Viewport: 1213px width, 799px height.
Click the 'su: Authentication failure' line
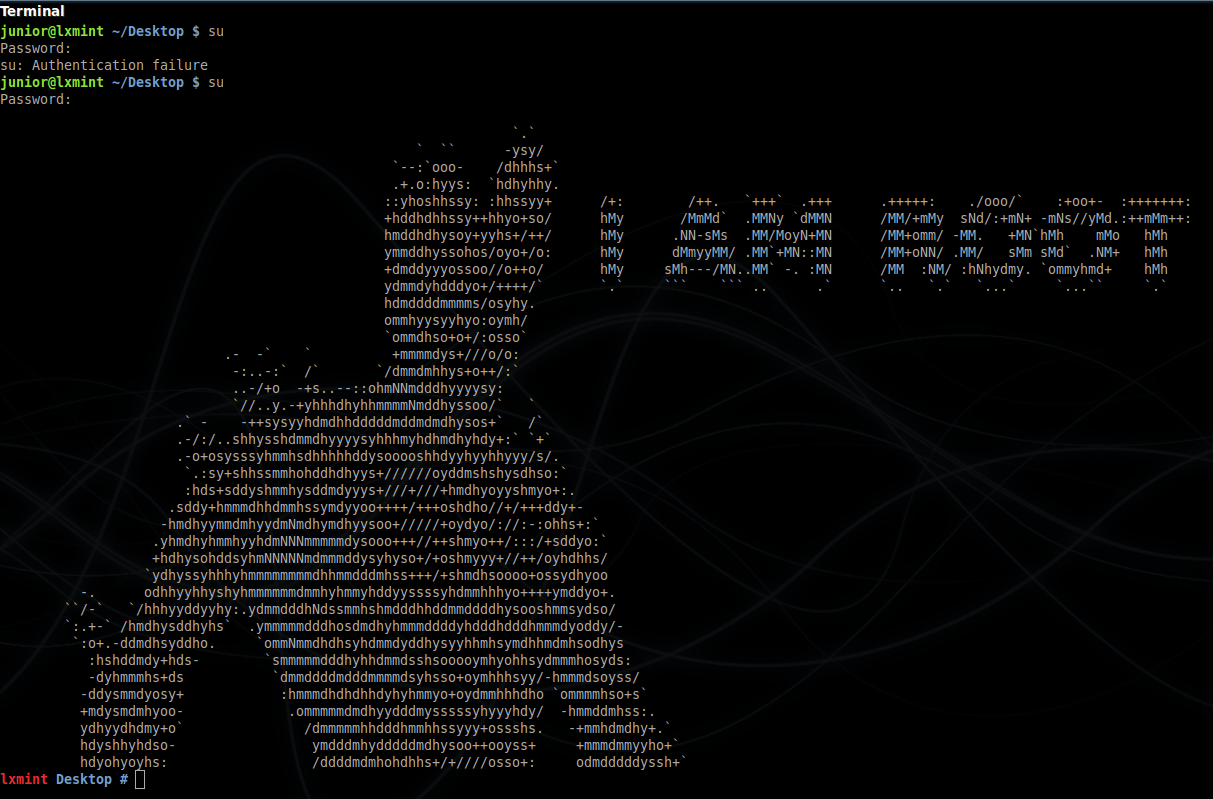[x=104, y=65]
